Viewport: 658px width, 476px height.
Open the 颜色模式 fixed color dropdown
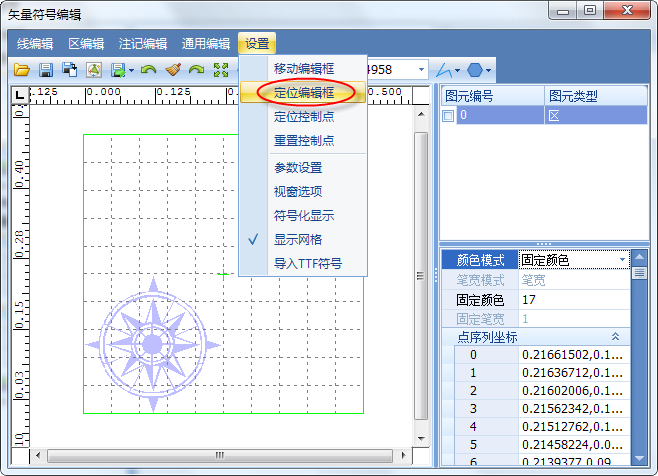(x=623, y=260)
